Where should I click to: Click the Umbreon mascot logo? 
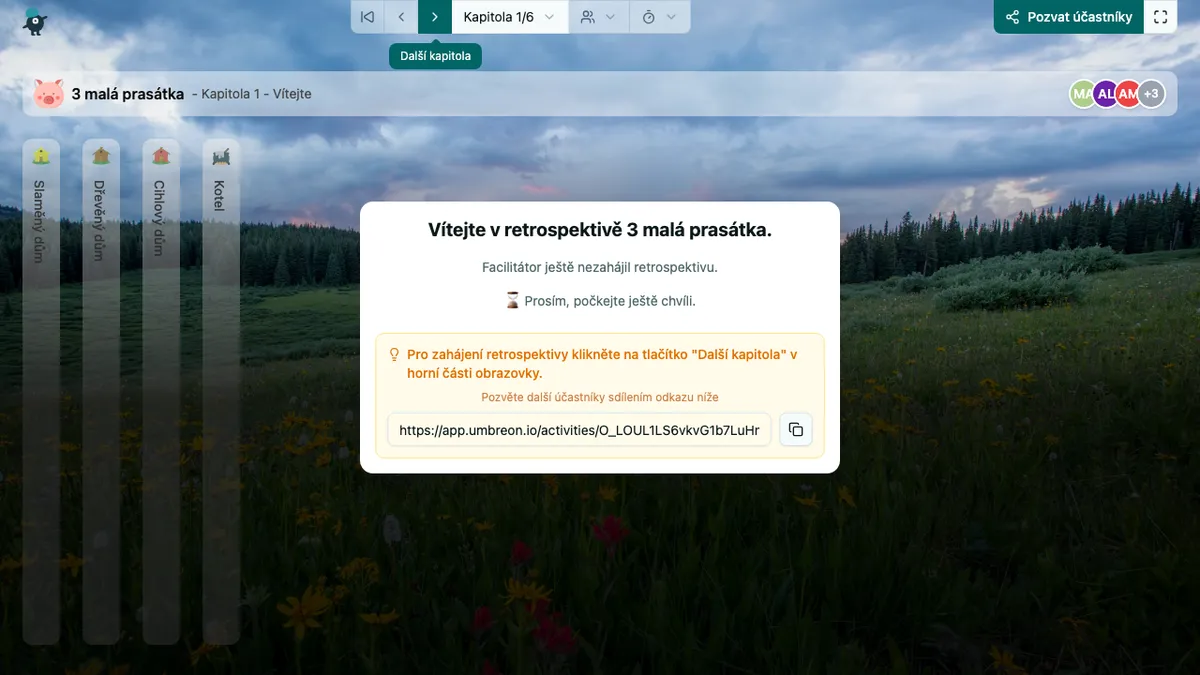point(33,20)
